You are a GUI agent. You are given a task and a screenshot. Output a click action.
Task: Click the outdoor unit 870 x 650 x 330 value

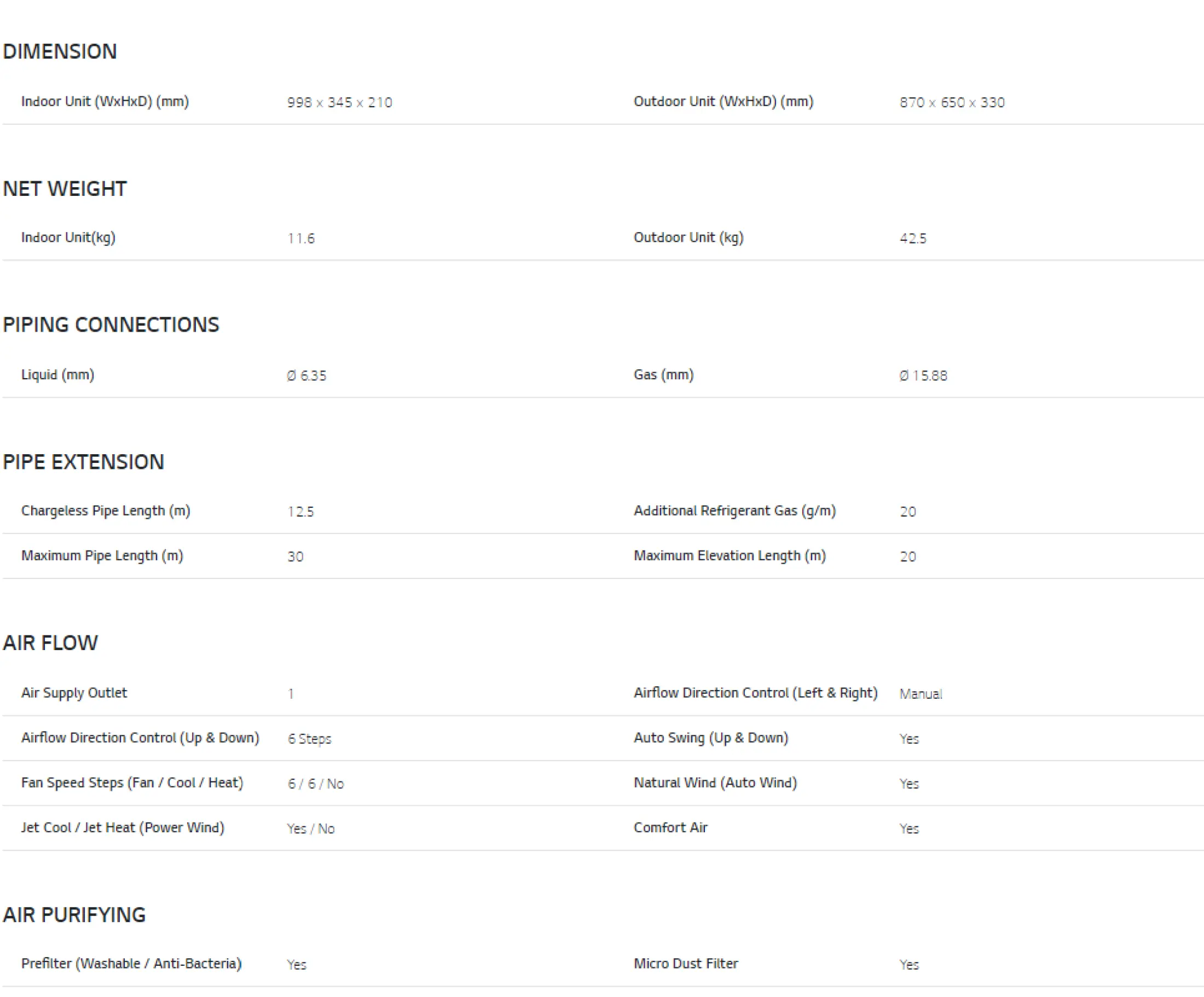tap(952, 103)
